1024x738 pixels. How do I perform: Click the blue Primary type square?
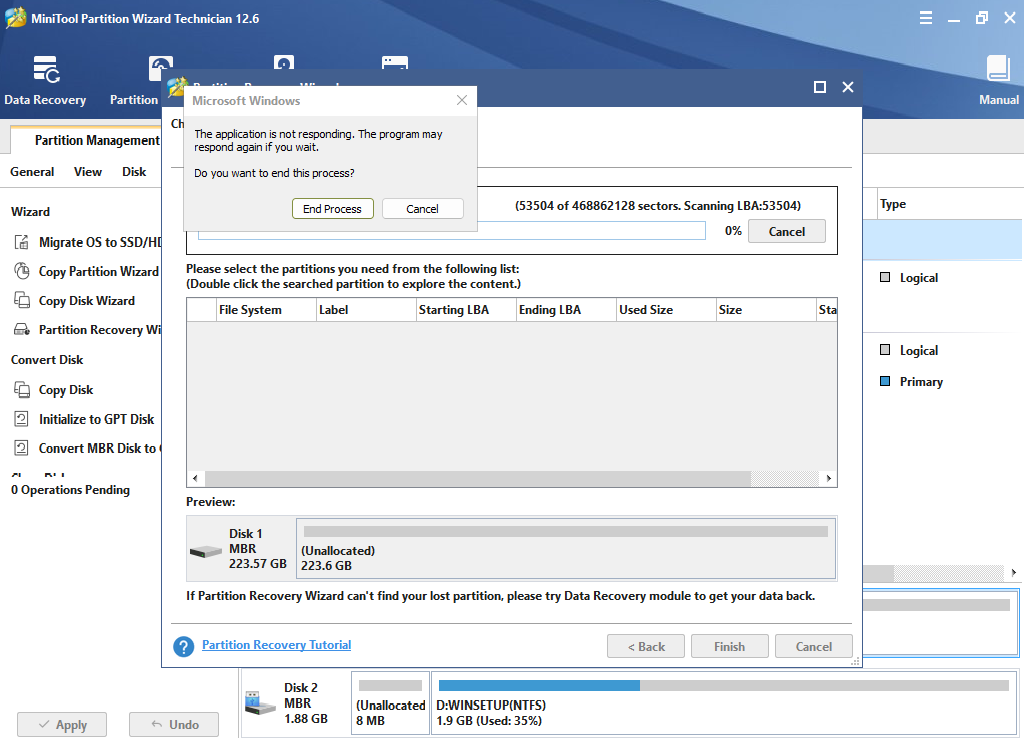(x=885, y=381)
